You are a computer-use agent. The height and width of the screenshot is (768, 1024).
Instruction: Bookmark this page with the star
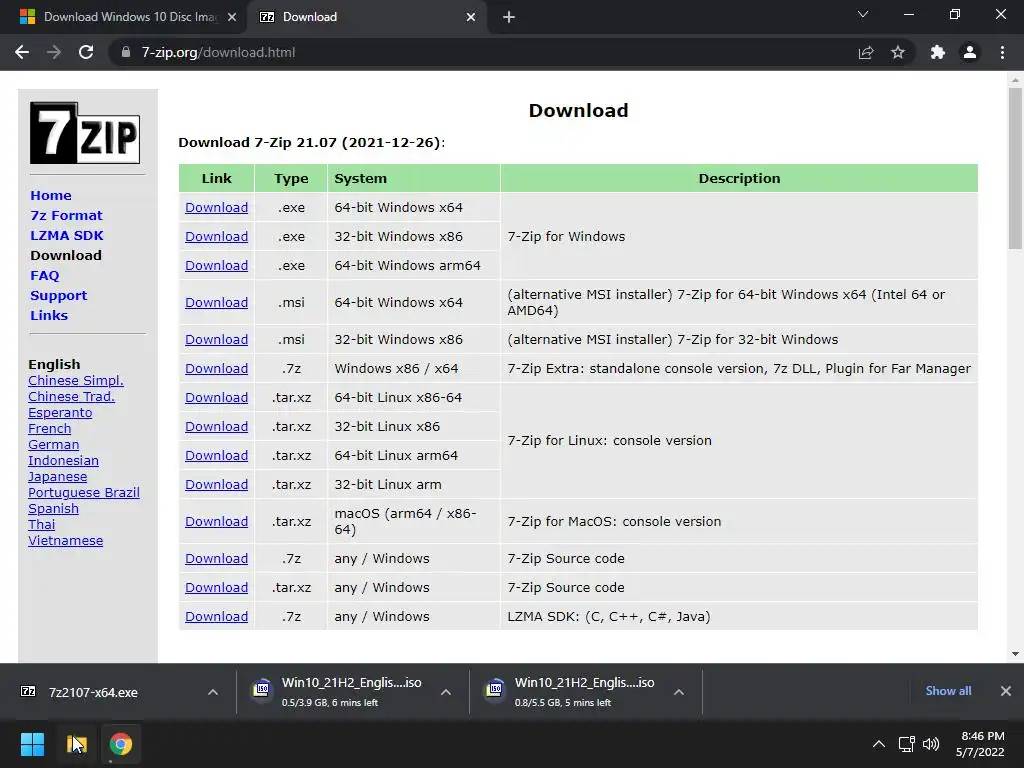[x=898, y=52]
